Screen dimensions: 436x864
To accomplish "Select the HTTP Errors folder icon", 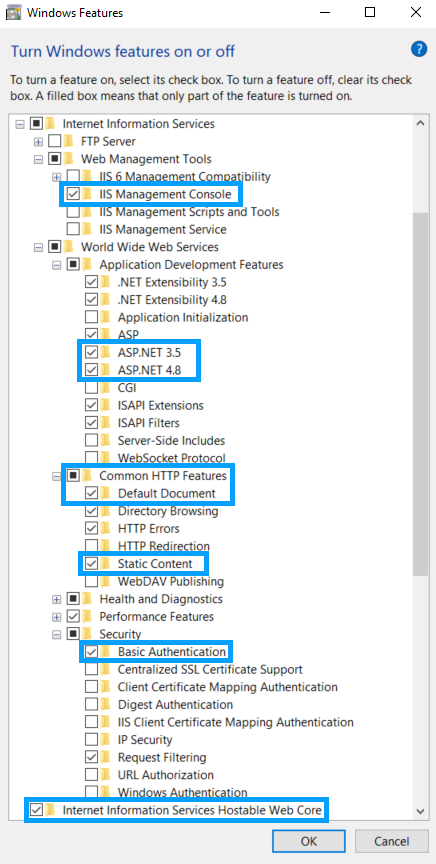I will coord(105,528).
